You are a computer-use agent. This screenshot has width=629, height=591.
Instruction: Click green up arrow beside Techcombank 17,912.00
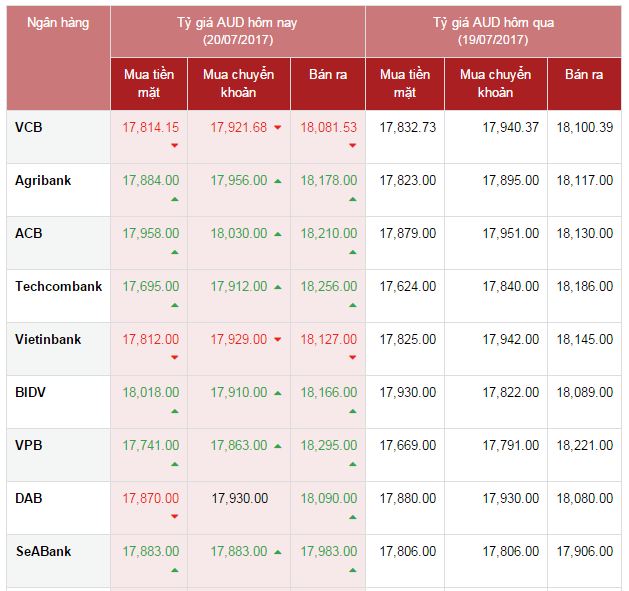pos(278,287)
